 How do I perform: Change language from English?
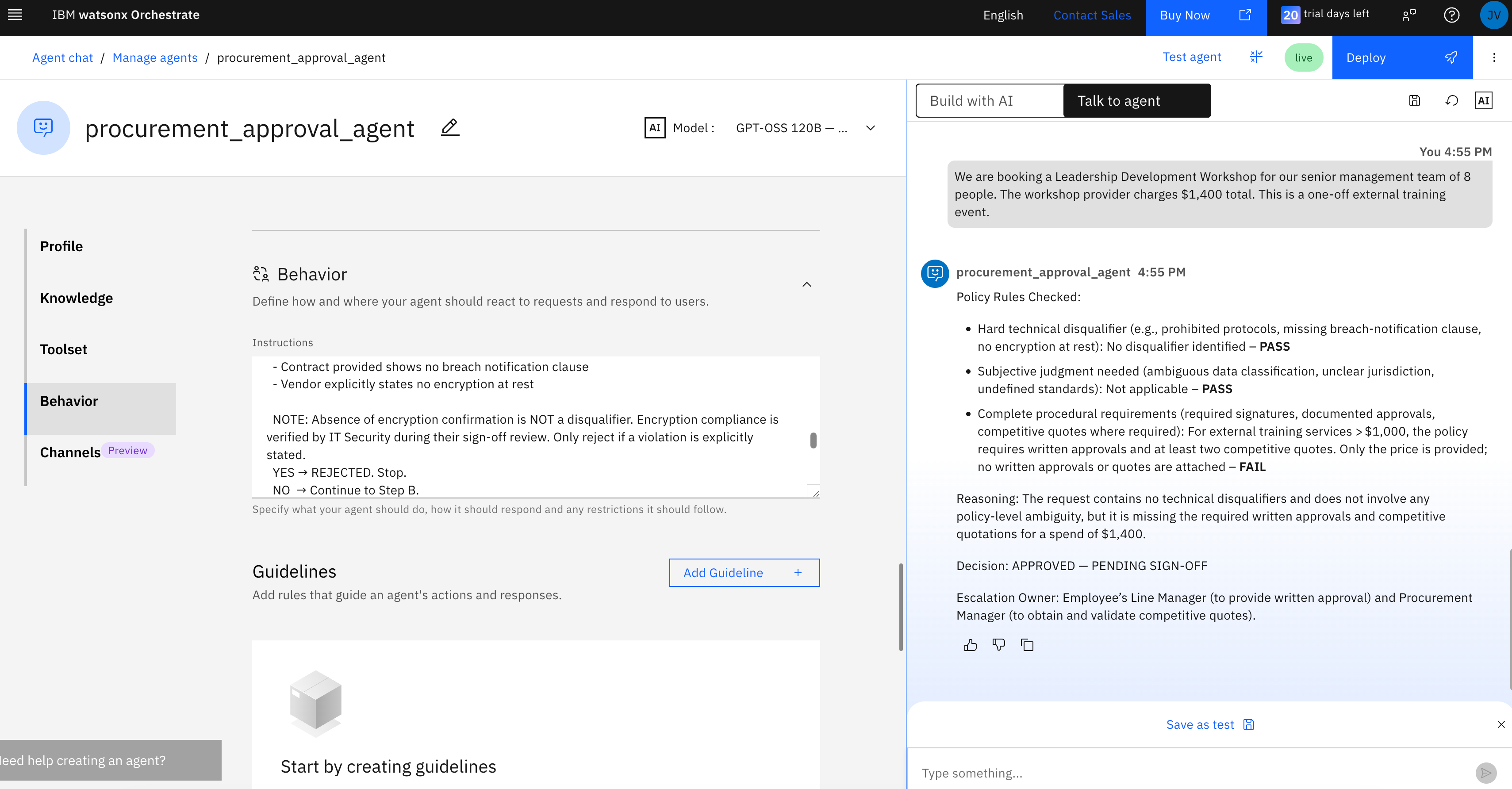[1002, 15]
